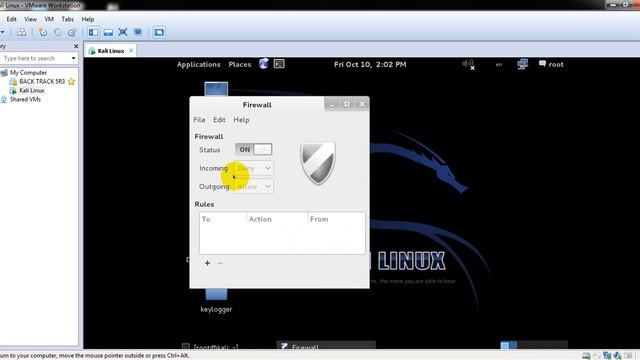Image resolution: width=640 pixels, height=360 pixels.
Task: Click the hard disk status icon in VMware bar
Action: point(586,356)
